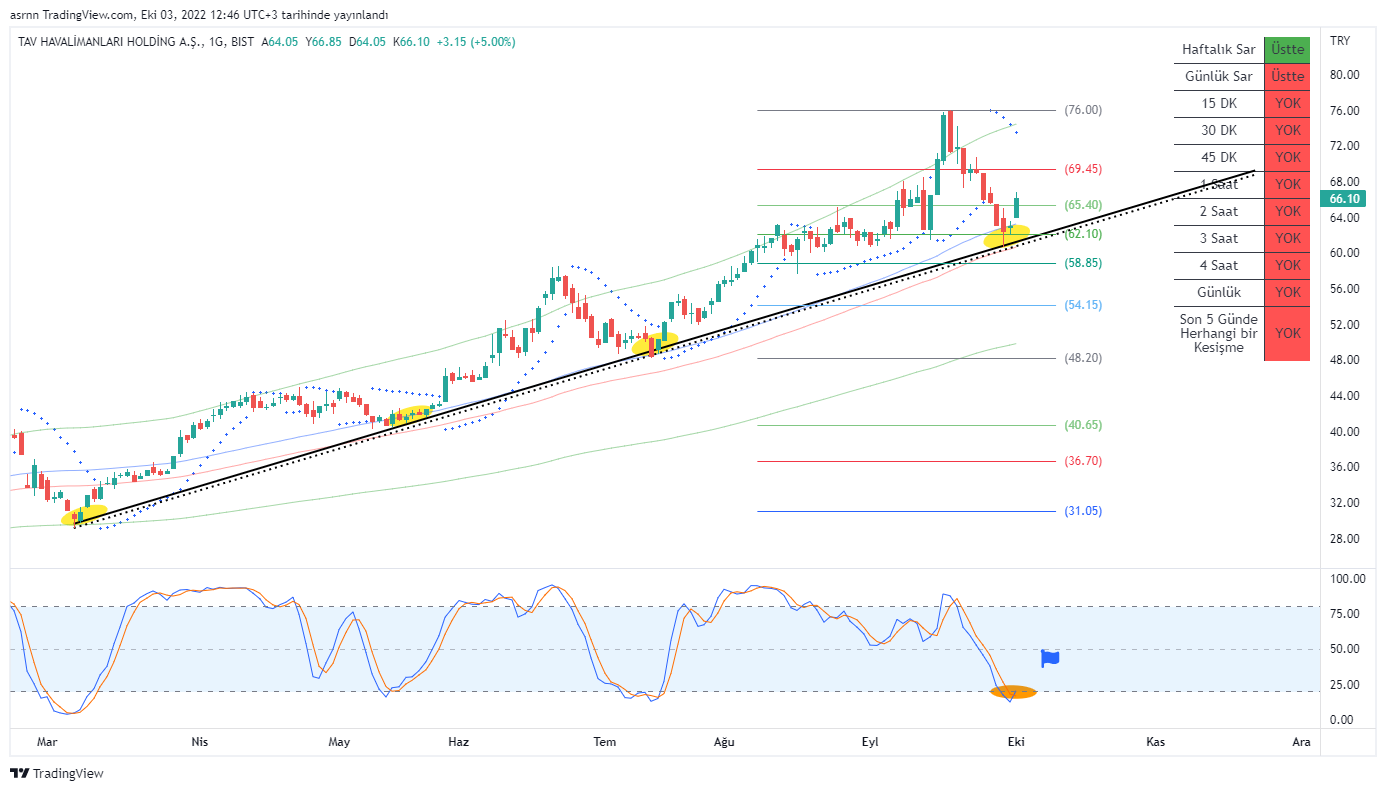Click the Haz month label on the time axis
The image size is (1386, 791).
coord(459,742)
